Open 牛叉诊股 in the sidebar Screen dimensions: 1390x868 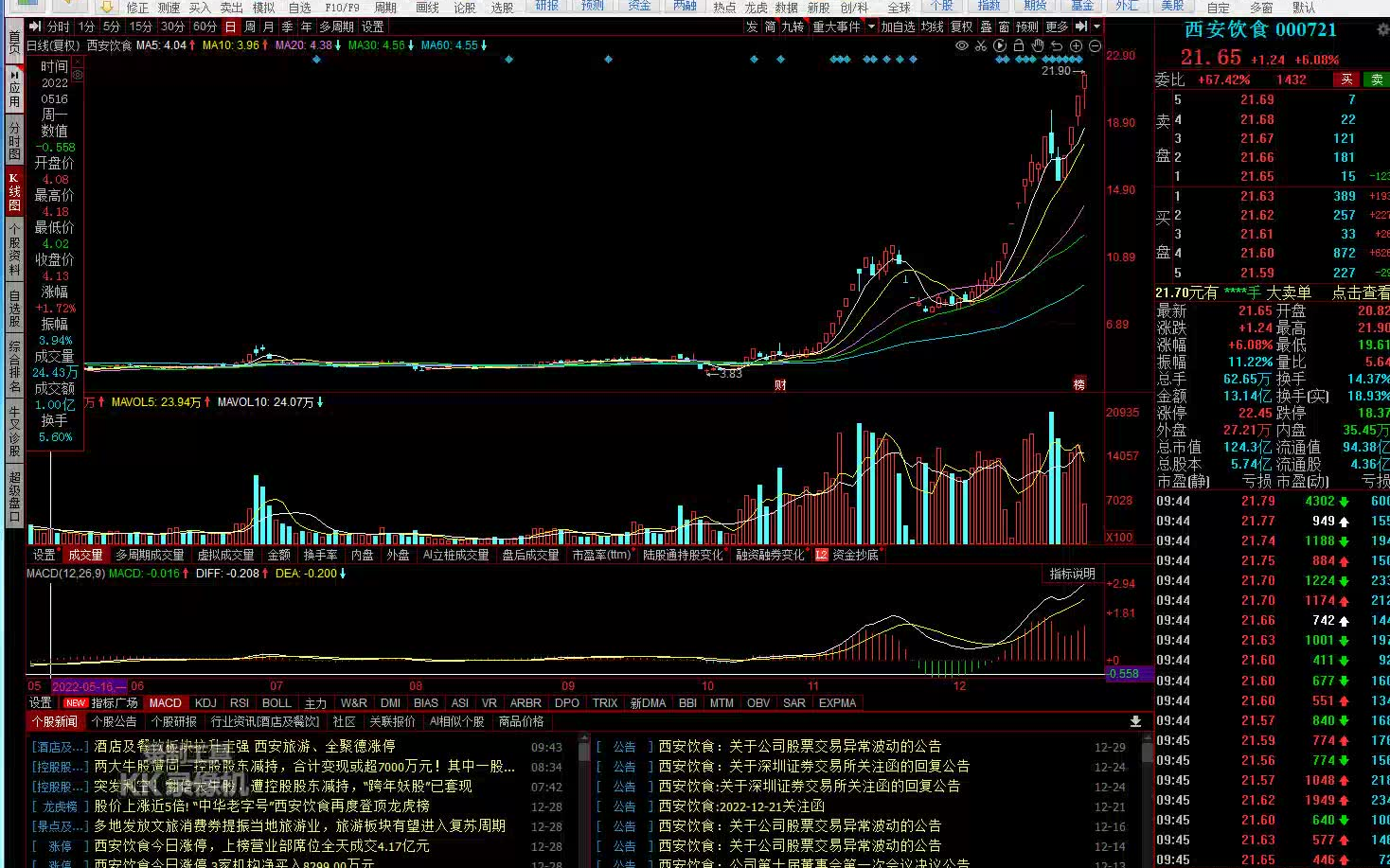pyautogui.click(x=14, y=432)
